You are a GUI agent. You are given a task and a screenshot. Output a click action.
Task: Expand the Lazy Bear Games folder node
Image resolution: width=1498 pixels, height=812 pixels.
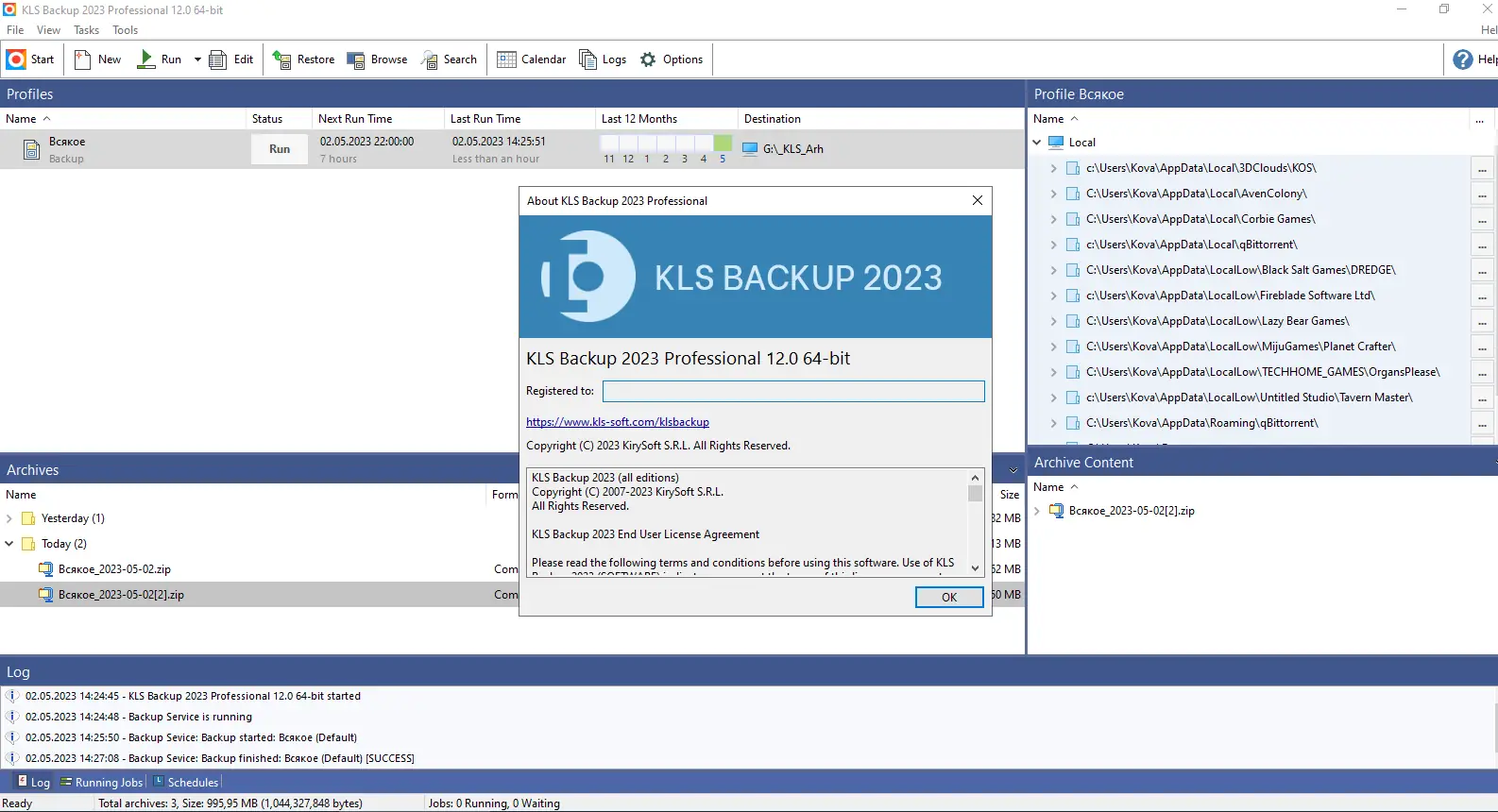(x=1054, y=321)
